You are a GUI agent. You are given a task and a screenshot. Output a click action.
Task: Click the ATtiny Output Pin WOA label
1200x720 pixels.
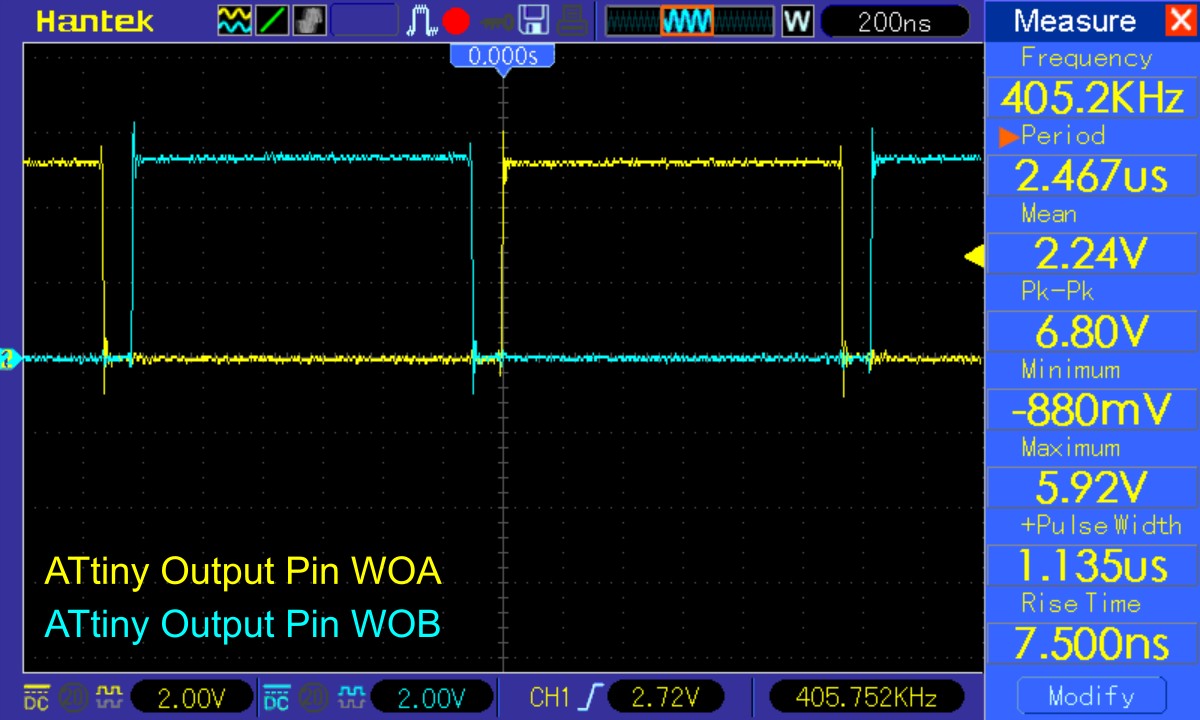pos(243,572)
